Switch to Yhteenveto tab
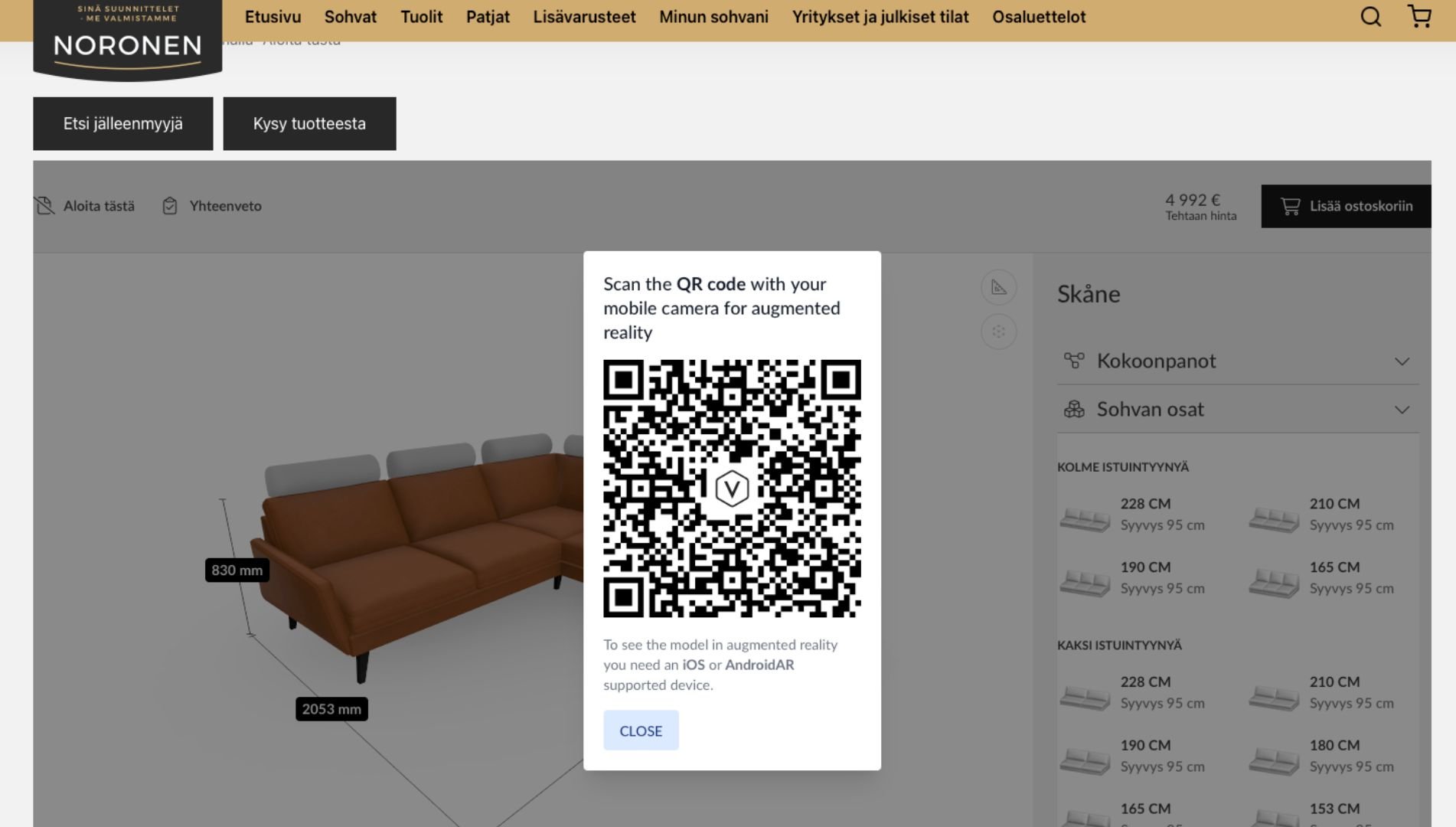The height and width of the screenshot is (827, 1456). pyautogui.click(x=212, y=206)
